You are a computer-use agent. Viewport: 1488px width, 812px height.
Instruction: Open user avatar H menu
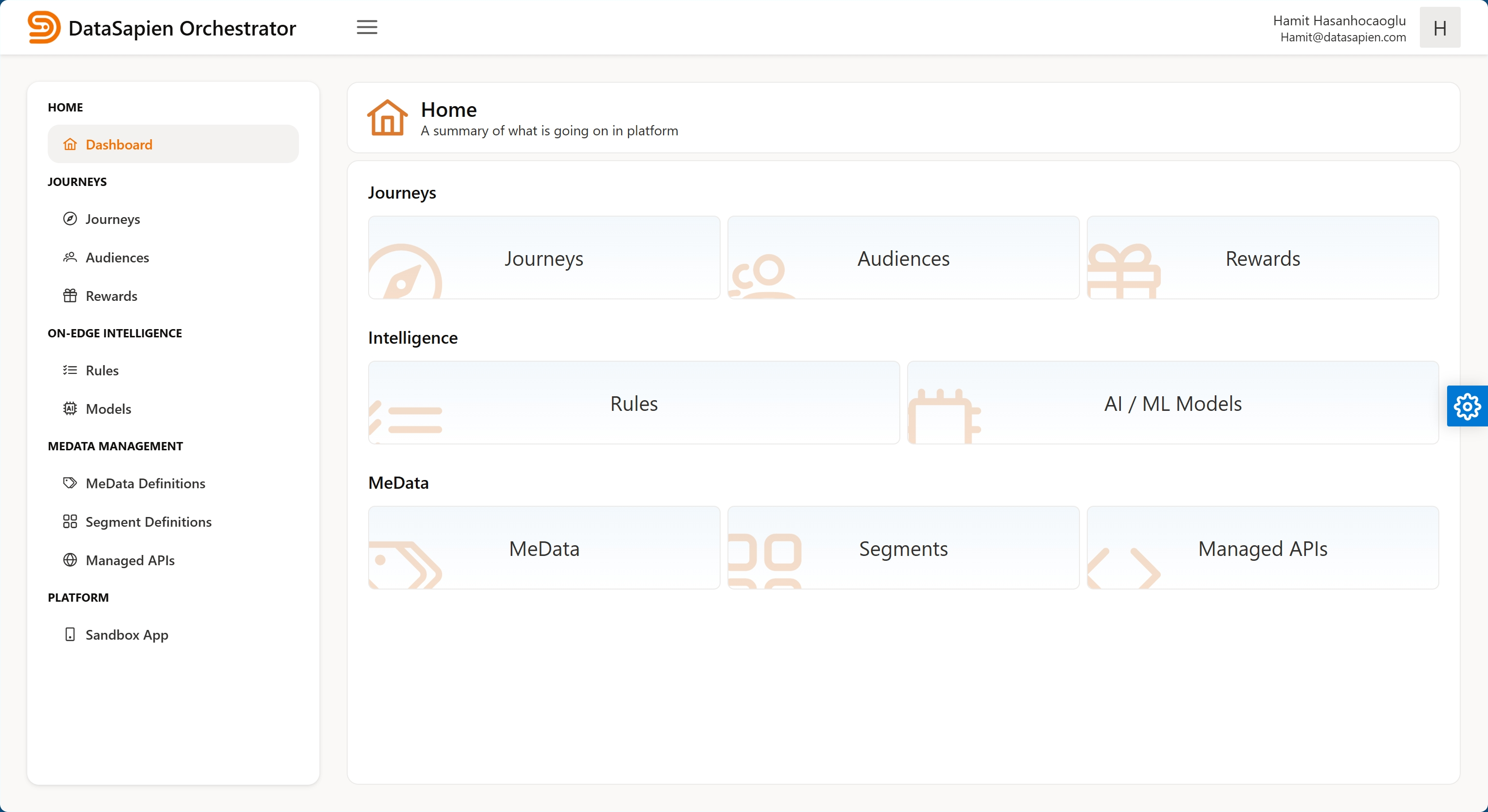click(x=1439, y=28)
